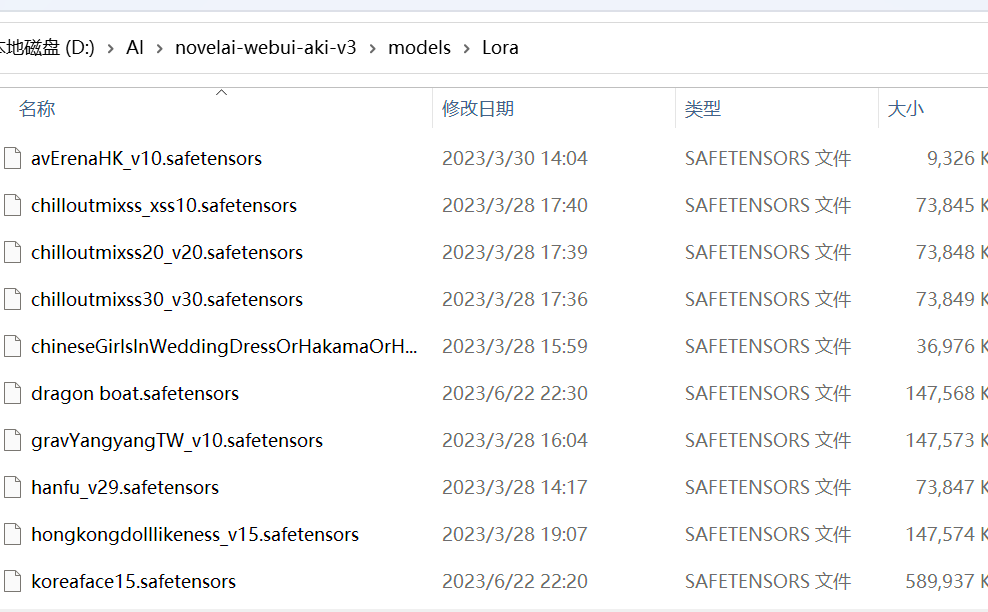Sort by 名称 column header

37,108
